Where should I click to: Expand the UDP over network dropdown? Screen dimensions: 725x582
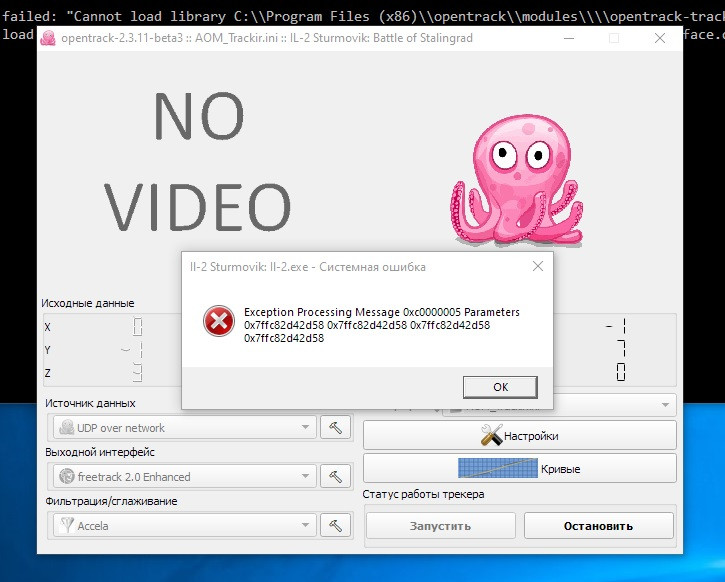pyautogui.click(x=305, y=428)
